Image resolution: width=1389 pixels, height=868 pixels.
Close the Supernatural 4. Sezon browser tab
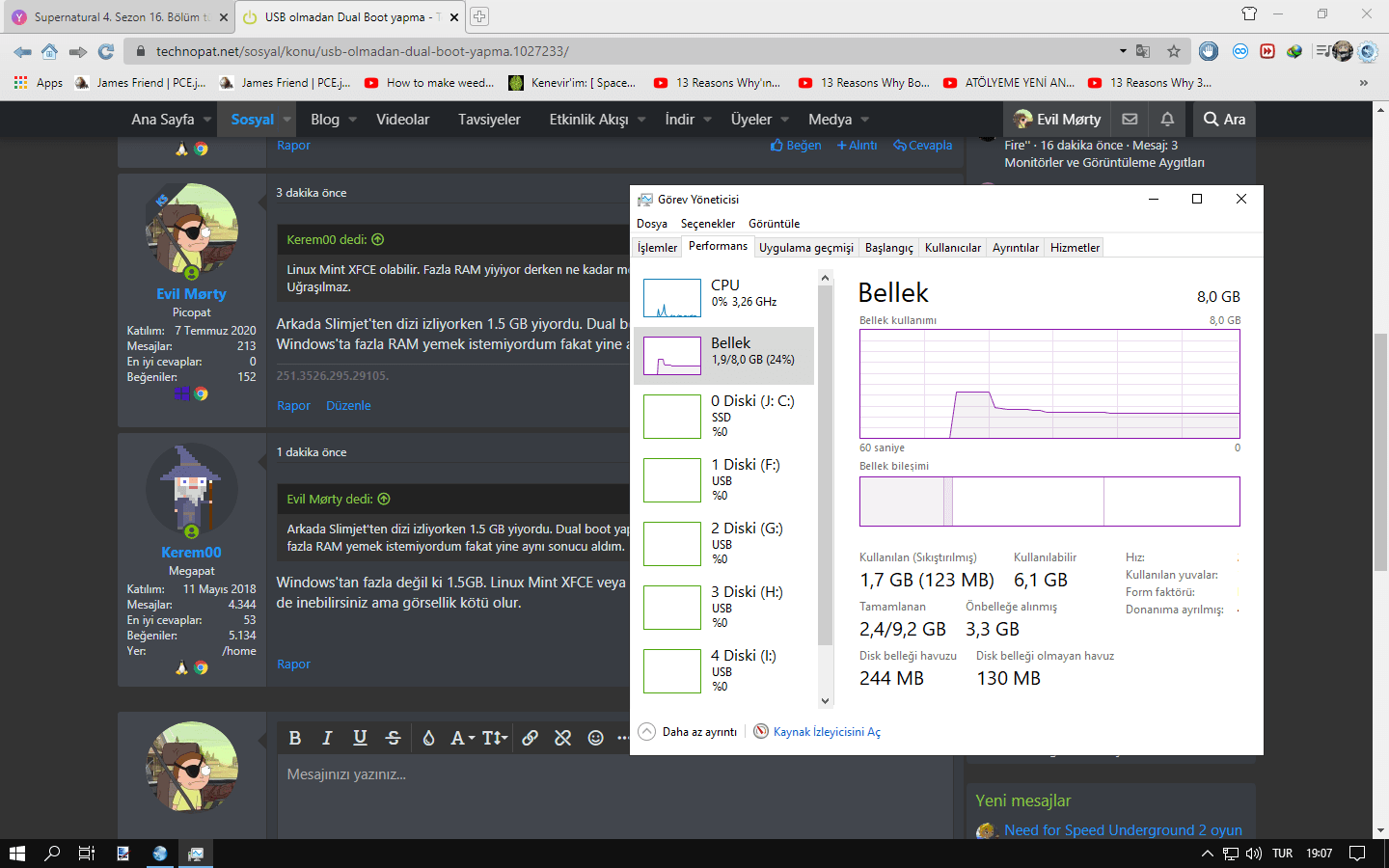pyautogui.click(x=224, y=17)
